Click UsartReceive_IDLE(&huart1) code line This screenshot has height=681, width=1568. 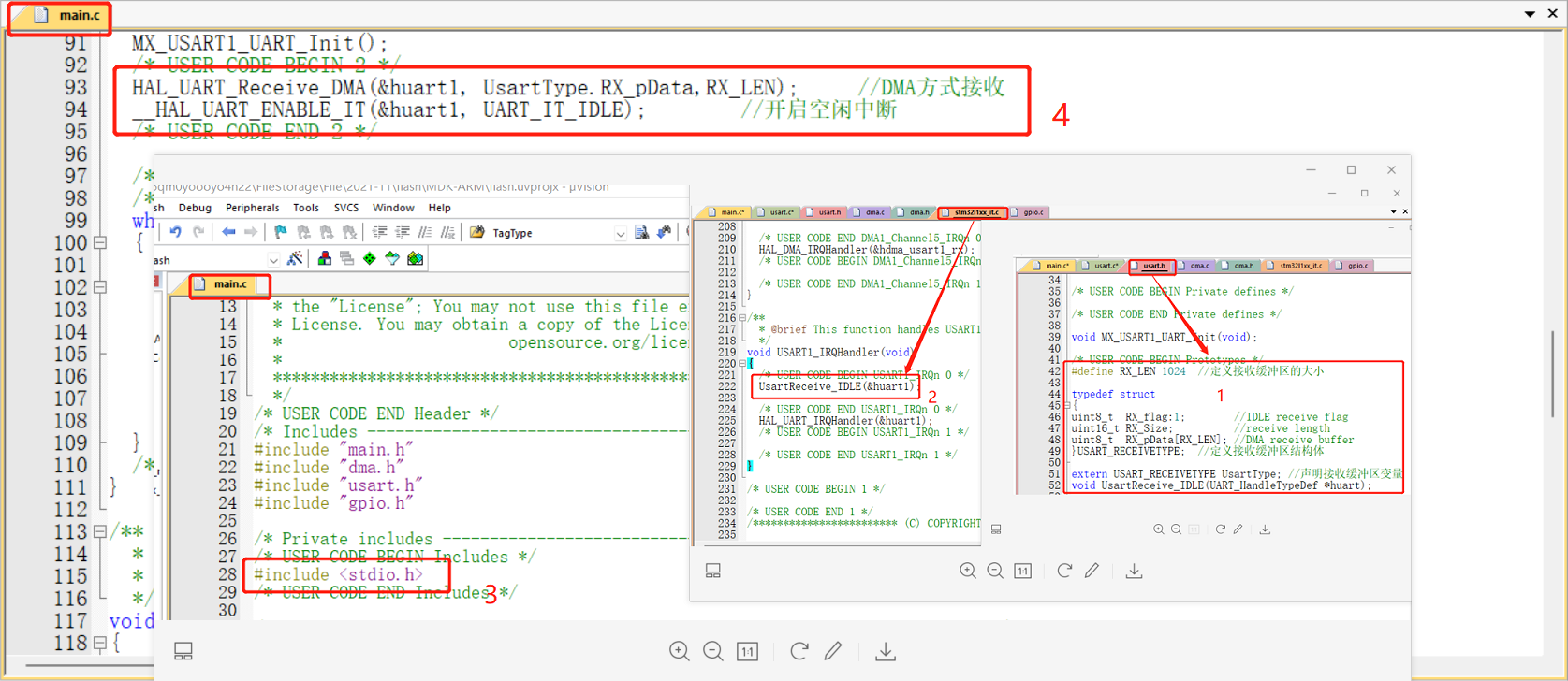(836, 386)
